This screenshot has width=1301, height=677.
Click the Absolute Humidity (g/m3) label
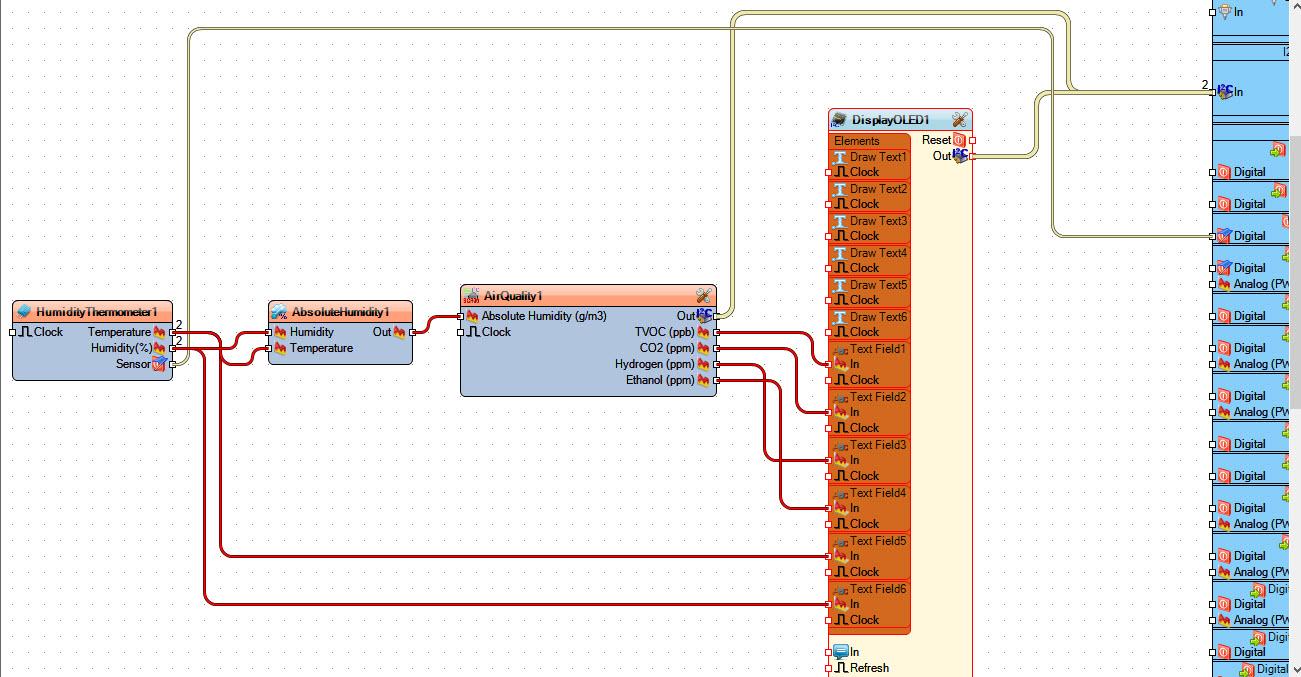click(544, 316)
